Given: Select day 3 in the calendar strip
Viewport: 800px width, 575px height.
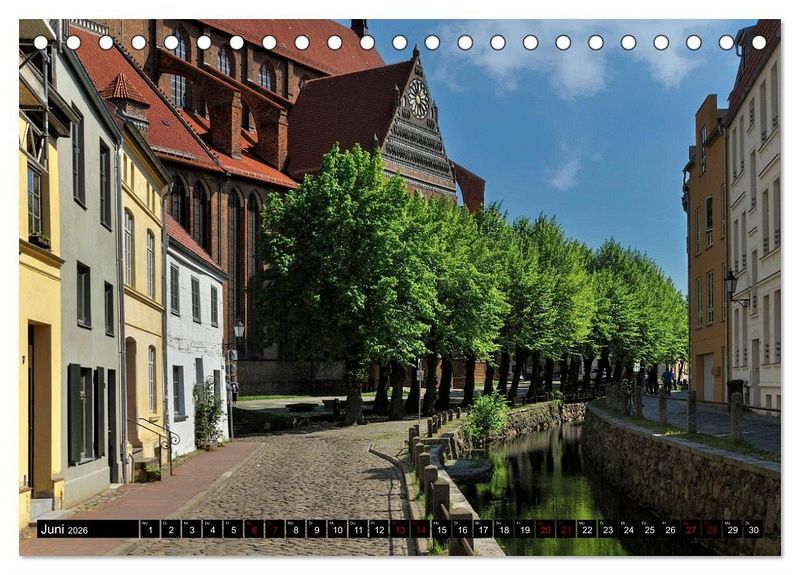Looking at the screenshot, I should 191,529.
